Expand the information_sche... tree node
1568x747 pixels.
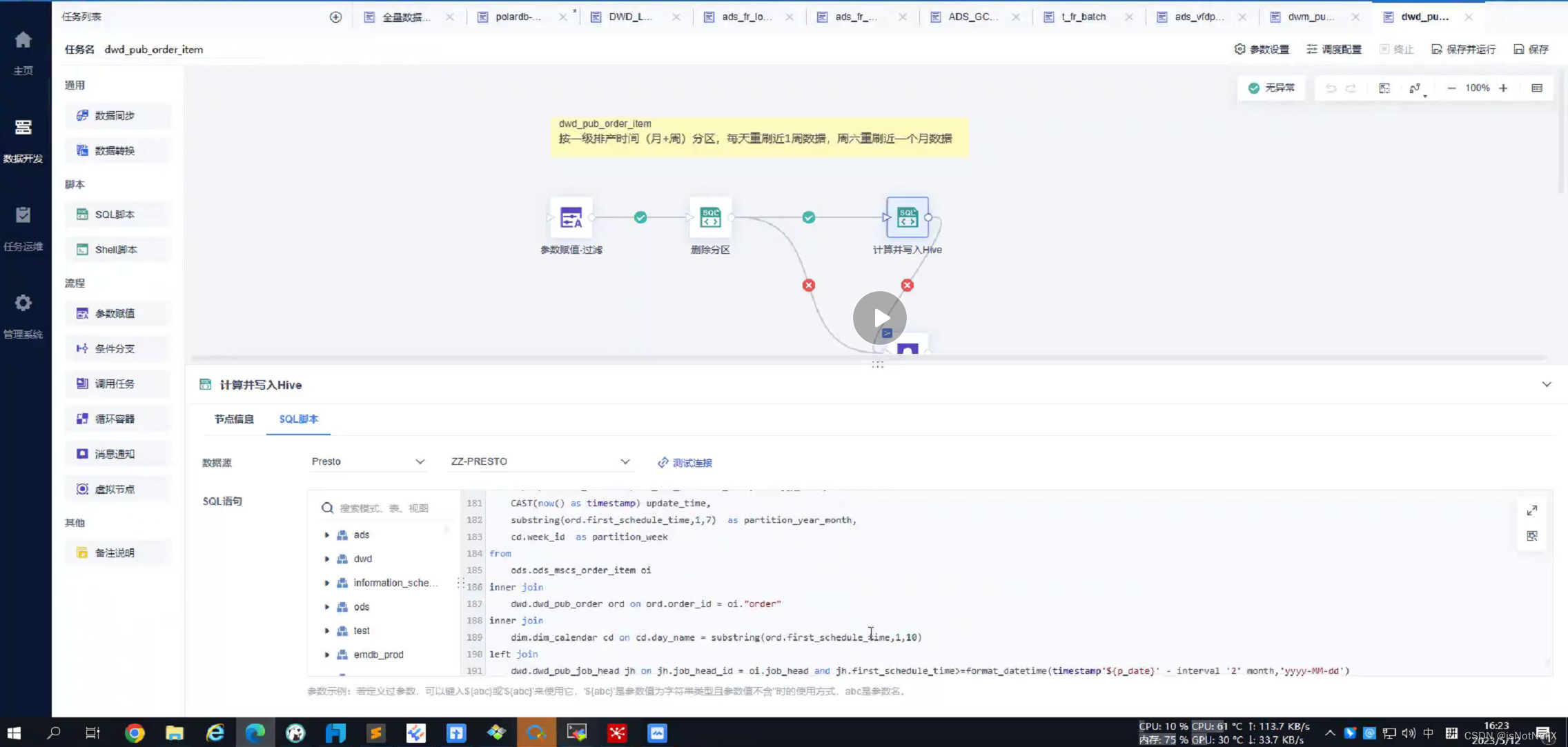[x=327, y=584]
